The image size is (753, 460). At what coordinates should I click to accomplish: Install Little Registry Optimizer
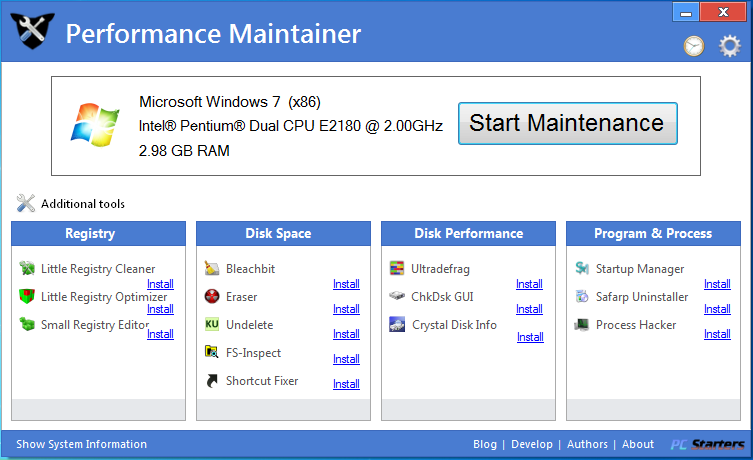pos(160,309)
